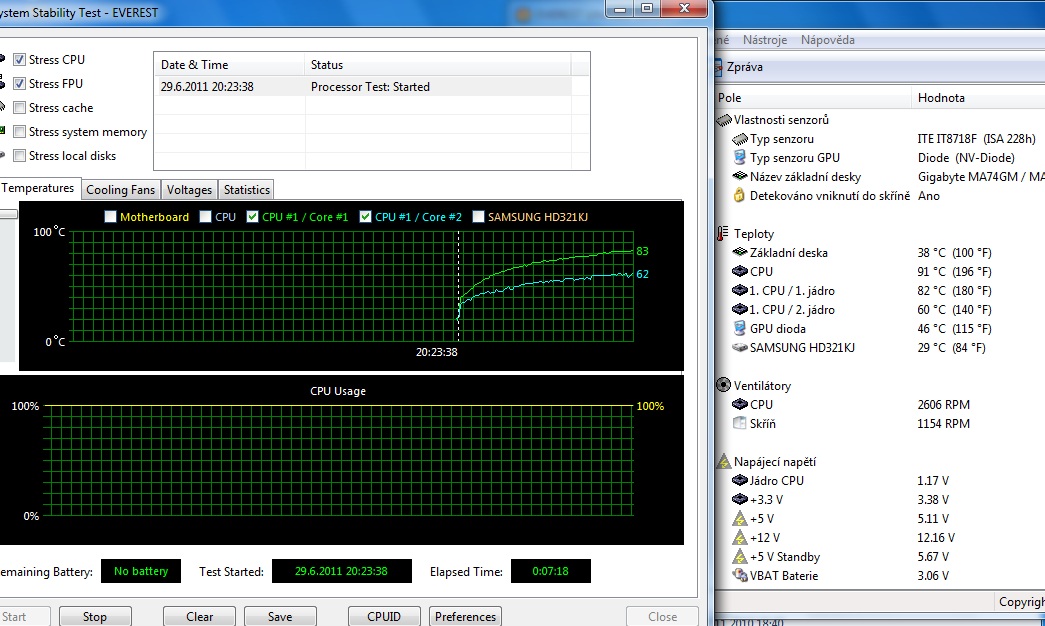This screenshot has height=626, width=1045.
Task: Enable the Stress cache checkbox
Action: pyautogui.click(x=19, y=108)
